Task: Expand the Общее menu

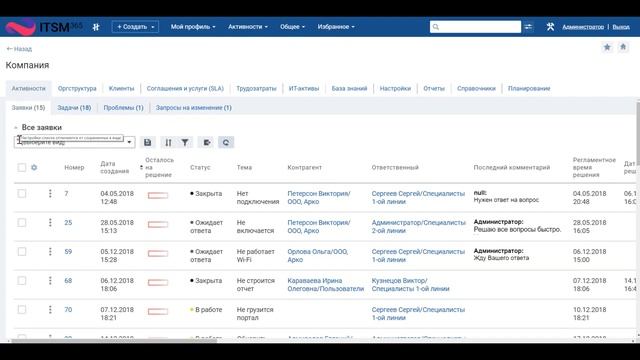Action: coord(292,27)
